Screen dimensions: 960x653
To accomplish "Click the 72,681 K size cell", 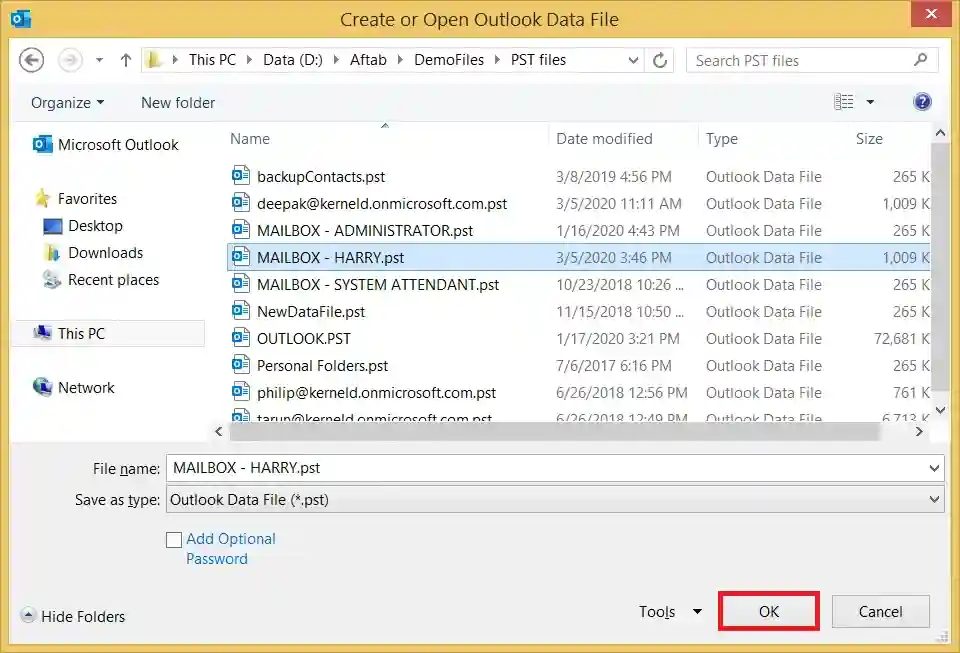I will coord(901,338).
